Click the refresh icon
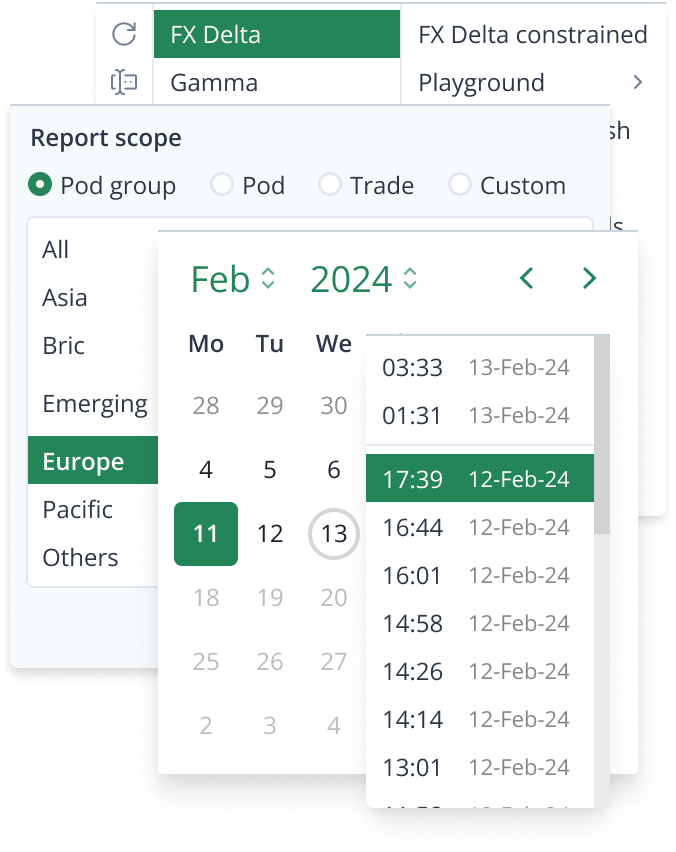This screenshot has height=852, width=676. (124, 34)
